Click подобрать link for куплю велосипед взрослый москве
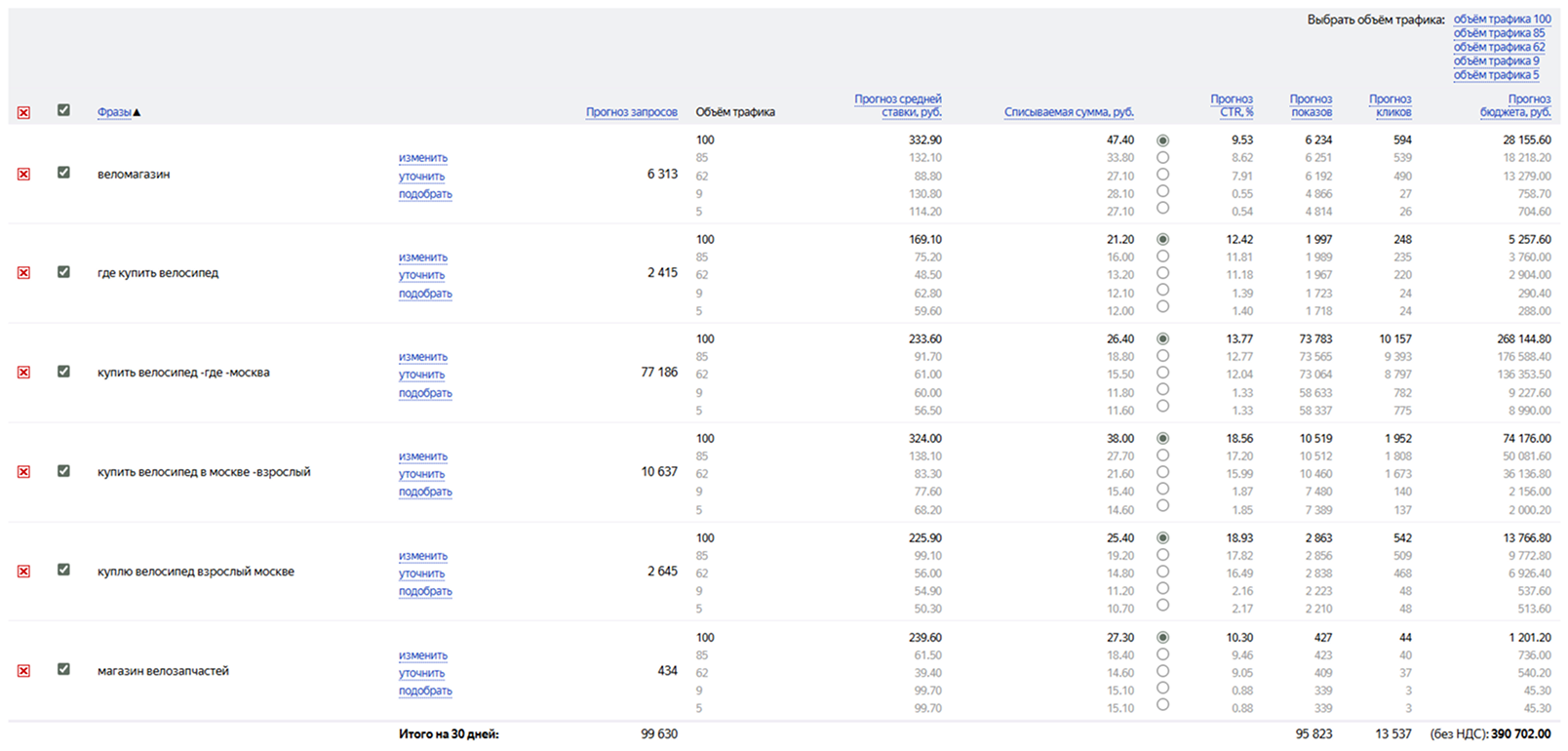The image size is (1568, 751). (425, 591)
